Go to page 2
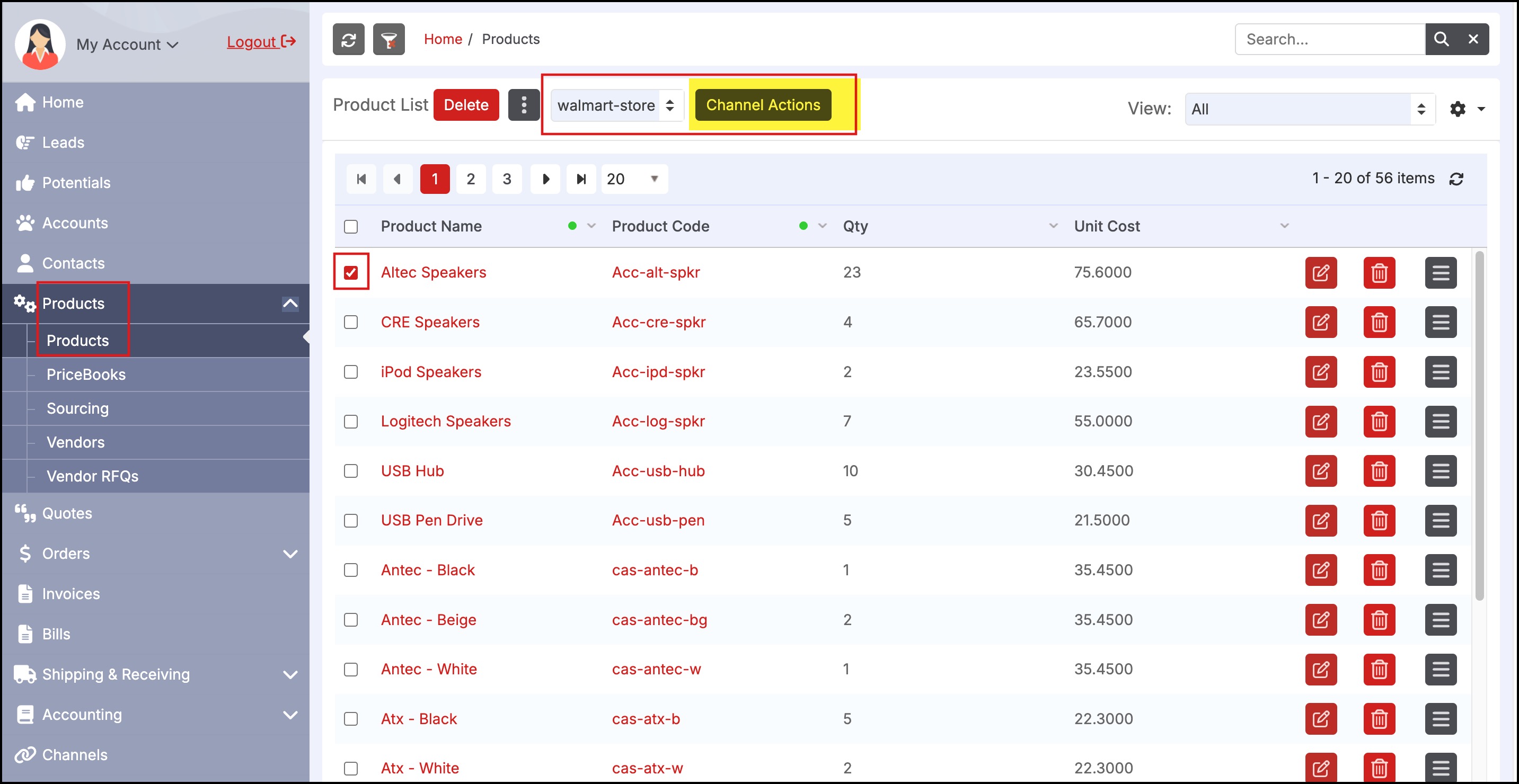The height and width of the screenshot is (784, 1519). coord(471,179)
